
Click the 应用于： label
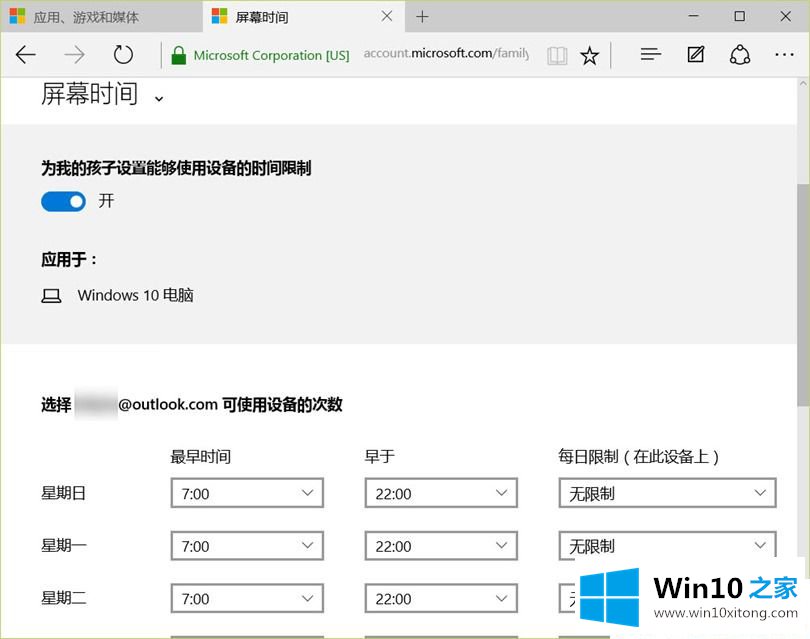(69, 259)
